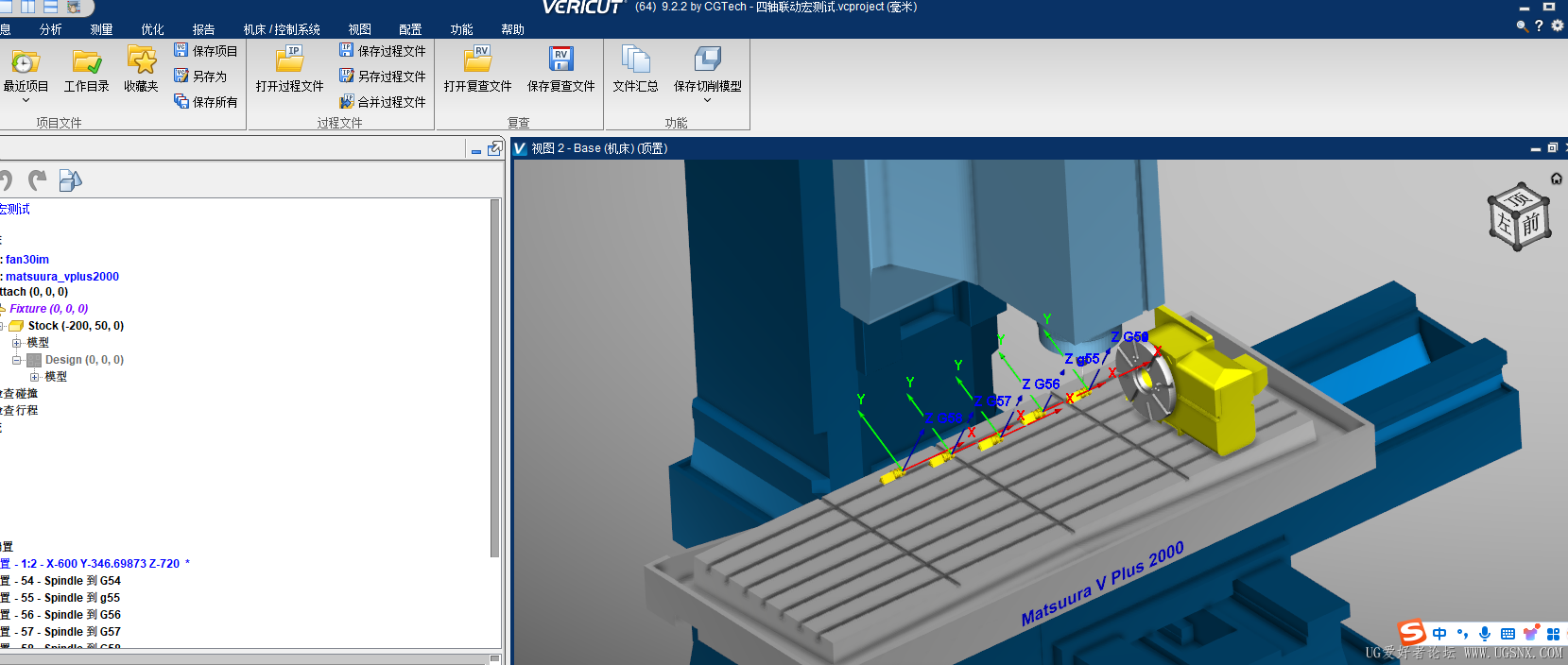This screenshot has height=665, width=1568.
Task: Click the Sogou input method S icon
Action: [x=1412, y=632]
